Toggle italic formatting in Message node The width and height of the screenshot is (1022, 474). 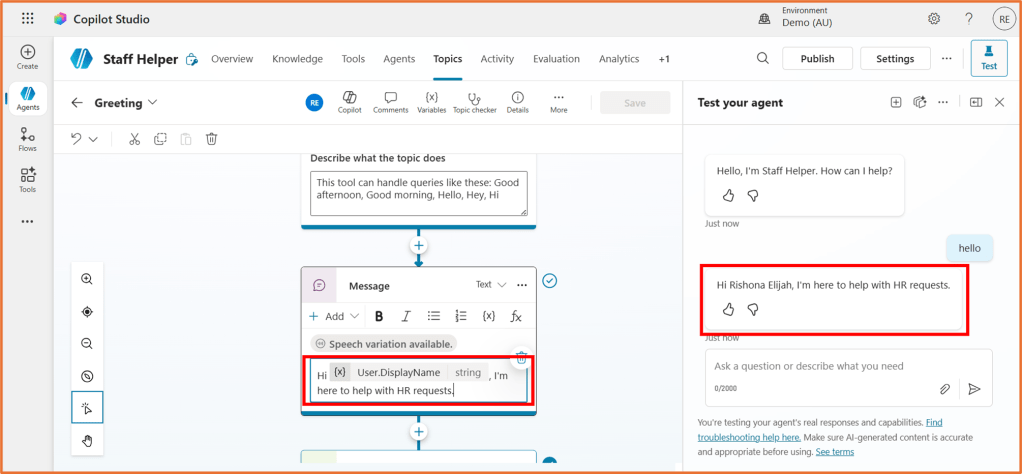(x=406, y=316)
